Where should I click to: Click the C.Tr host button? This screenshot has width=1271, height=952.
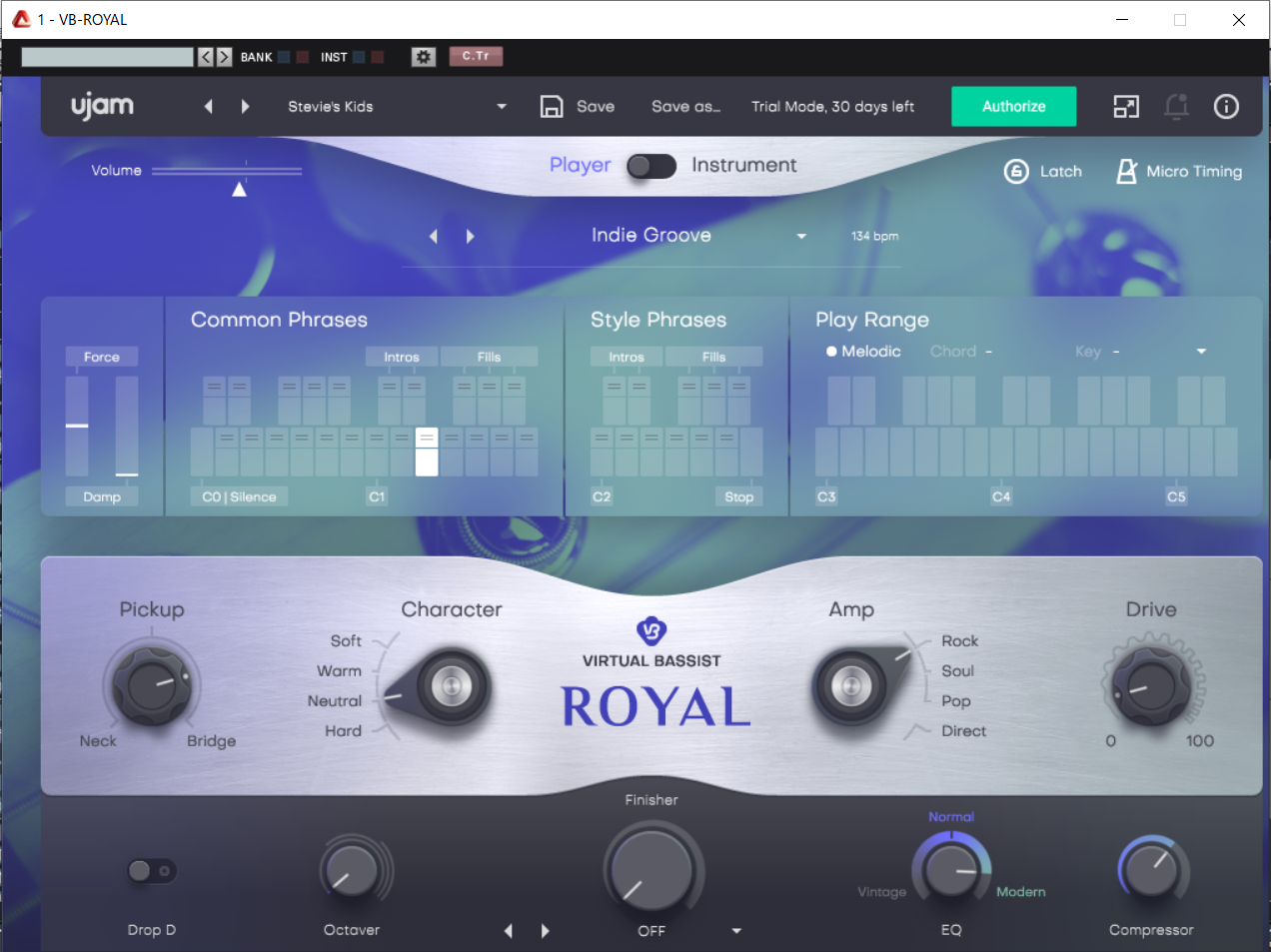[476, 56]
